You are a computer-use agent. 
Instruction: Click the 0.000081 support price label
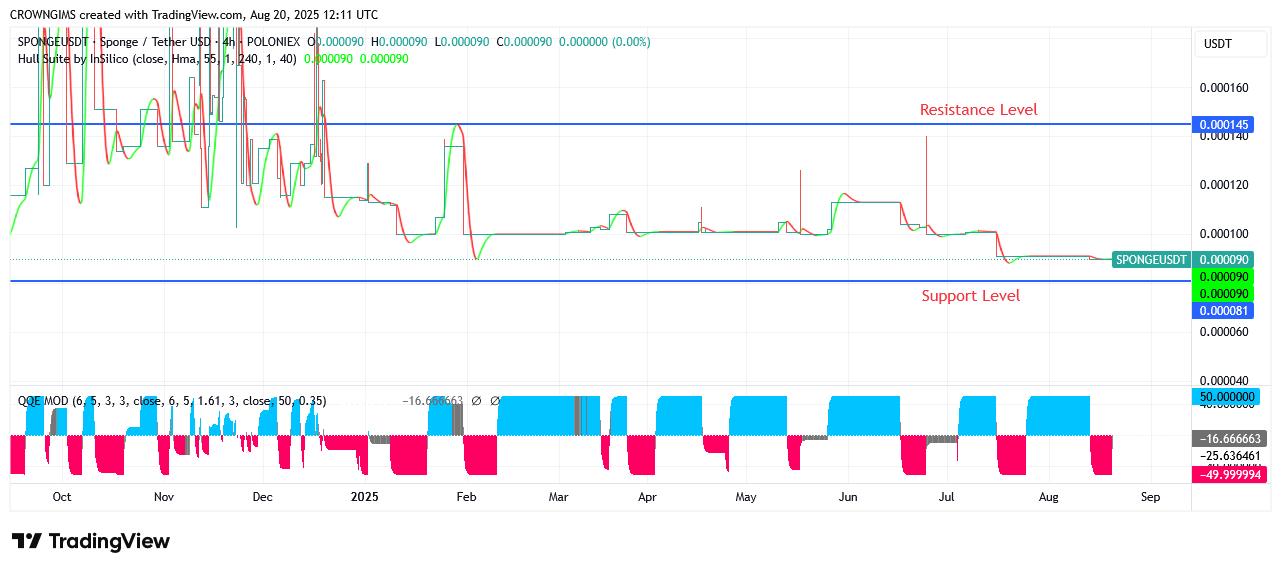coord(1223,311)
